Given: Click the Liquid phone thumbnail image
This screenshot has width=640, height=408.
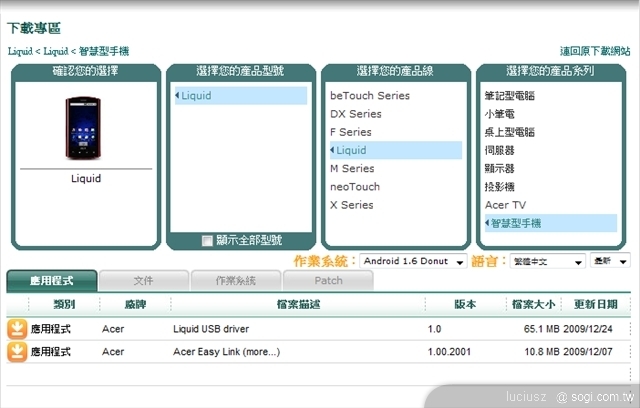Looking at the screenshot, I should coord(85,129).
